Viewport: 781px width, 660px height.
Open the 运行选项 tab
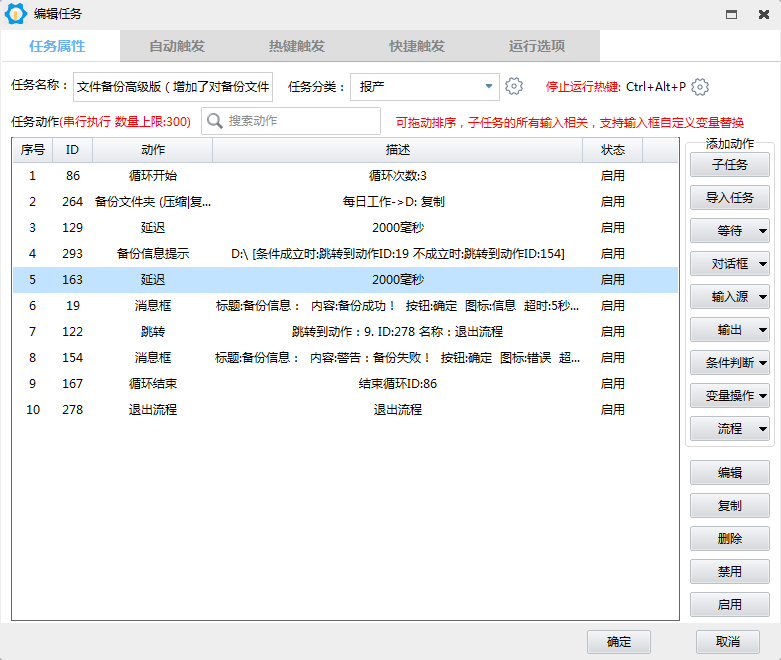point(537,46)
